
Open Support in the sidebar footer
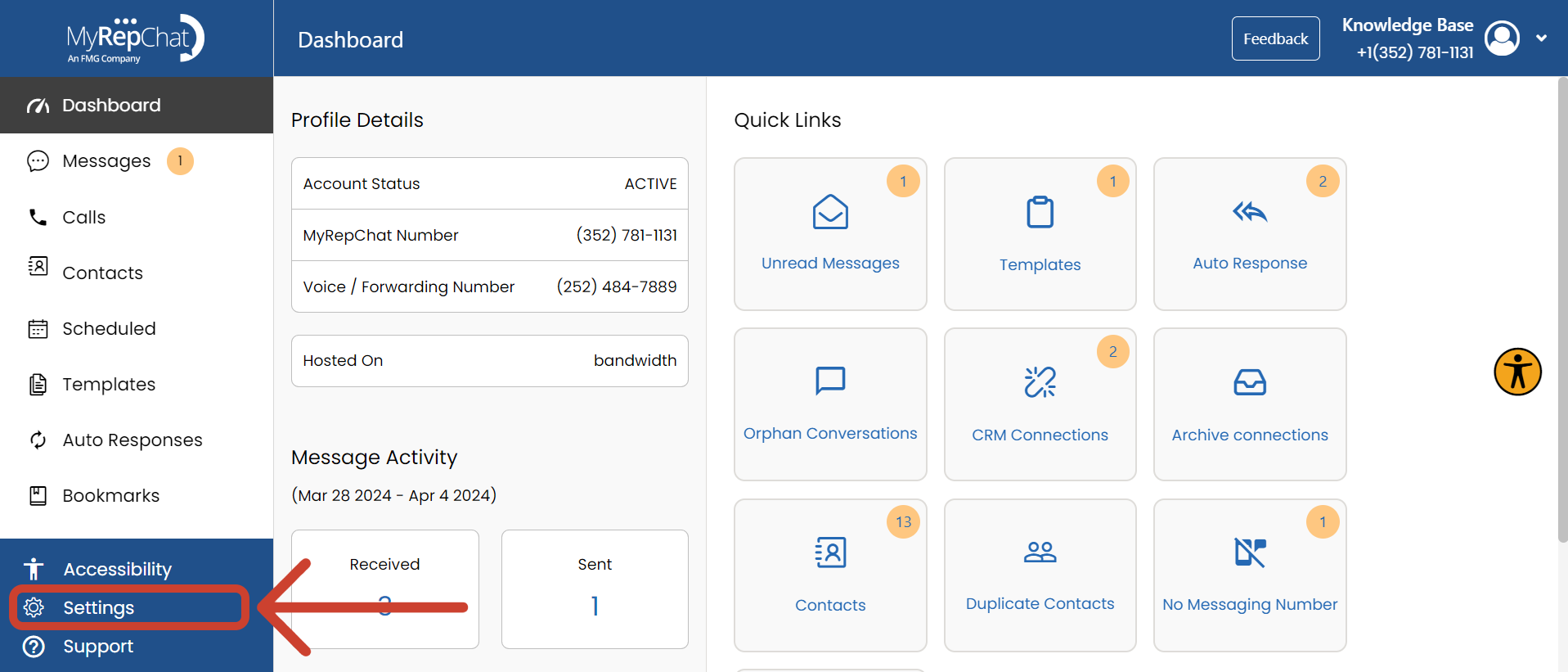click(x=98, y=647)
